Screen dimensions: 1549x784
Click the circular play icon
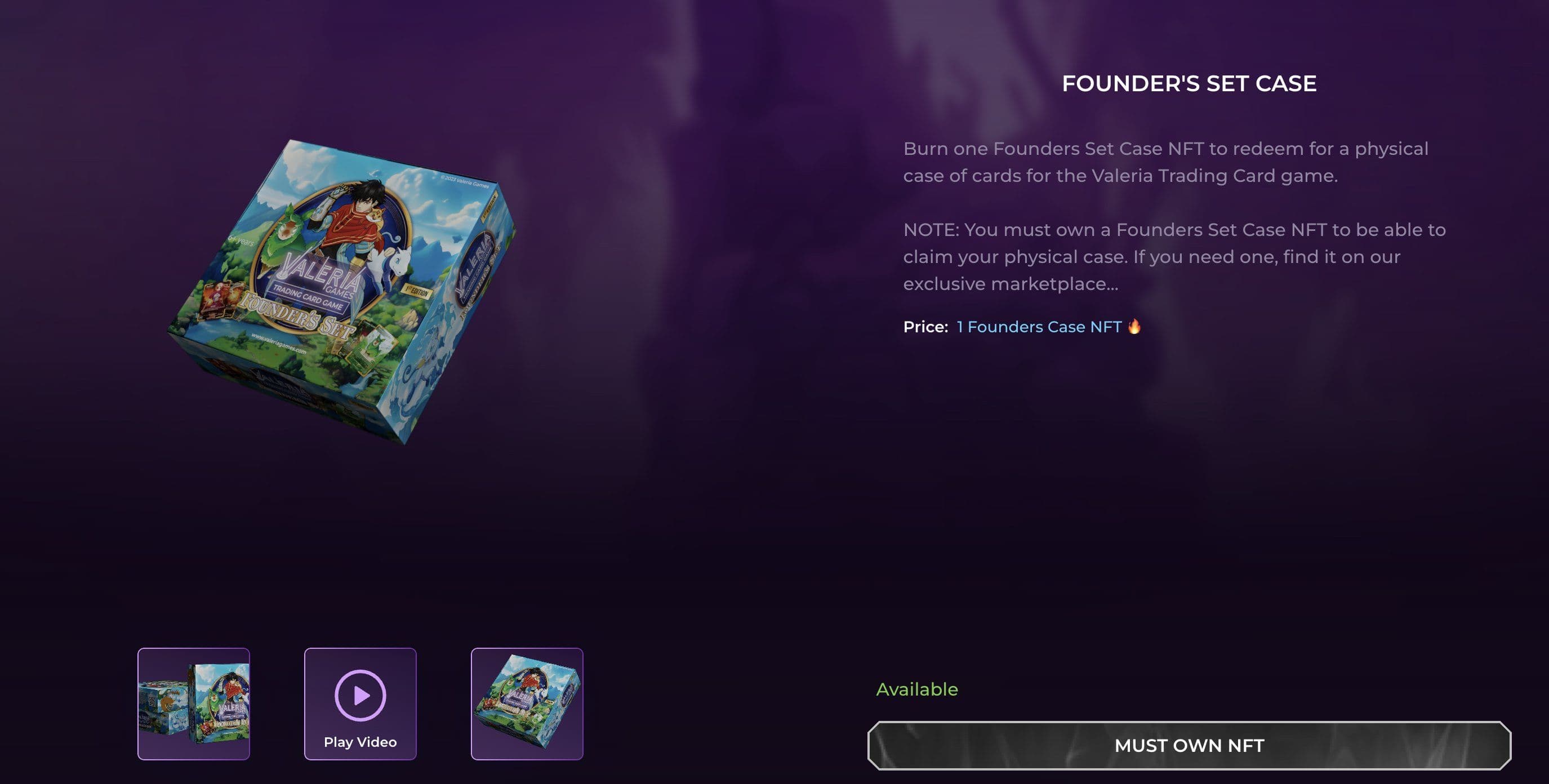point(360,695)
